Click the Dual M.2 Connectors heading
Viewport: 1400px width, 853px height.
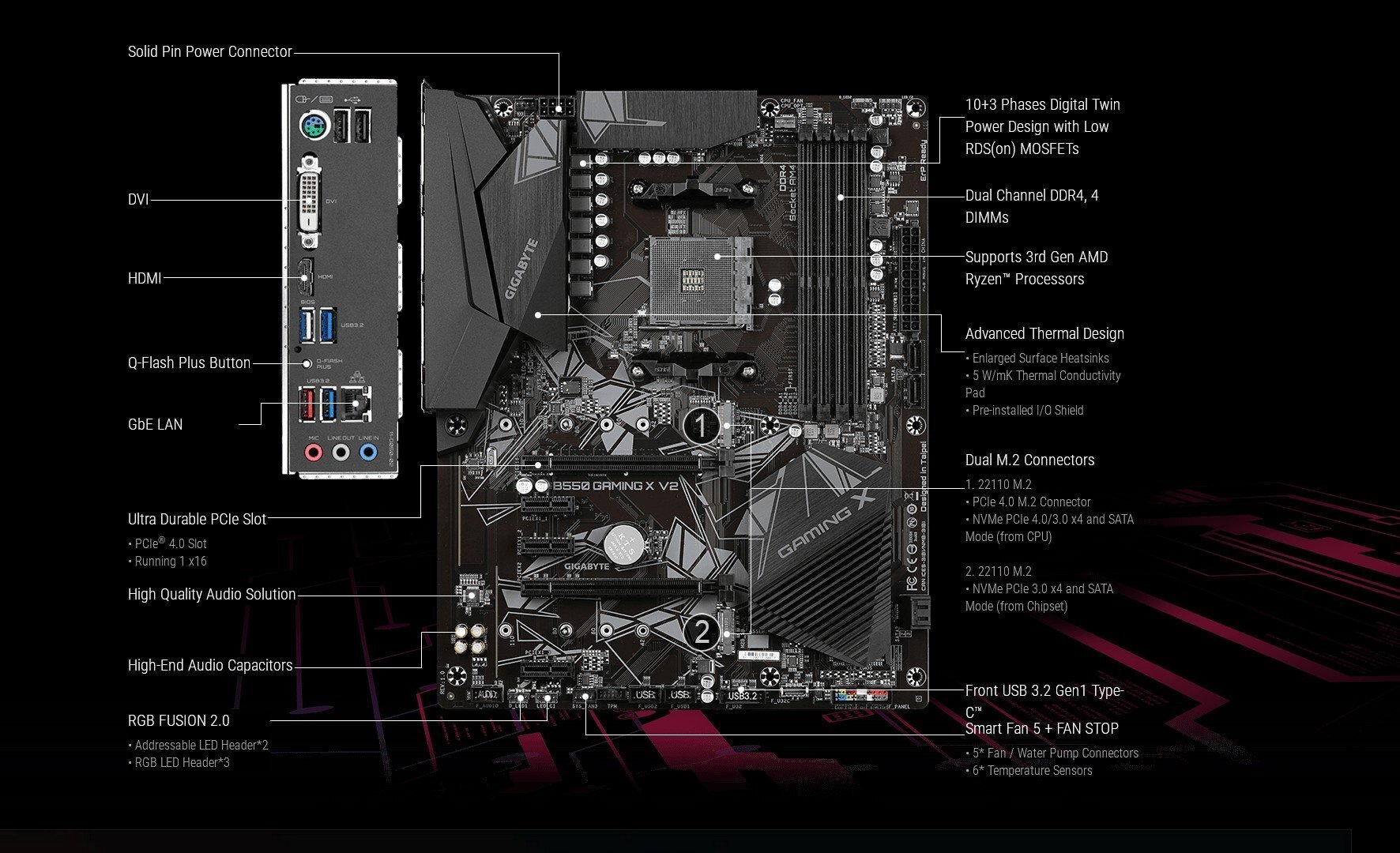click(x=1030, y=460)
